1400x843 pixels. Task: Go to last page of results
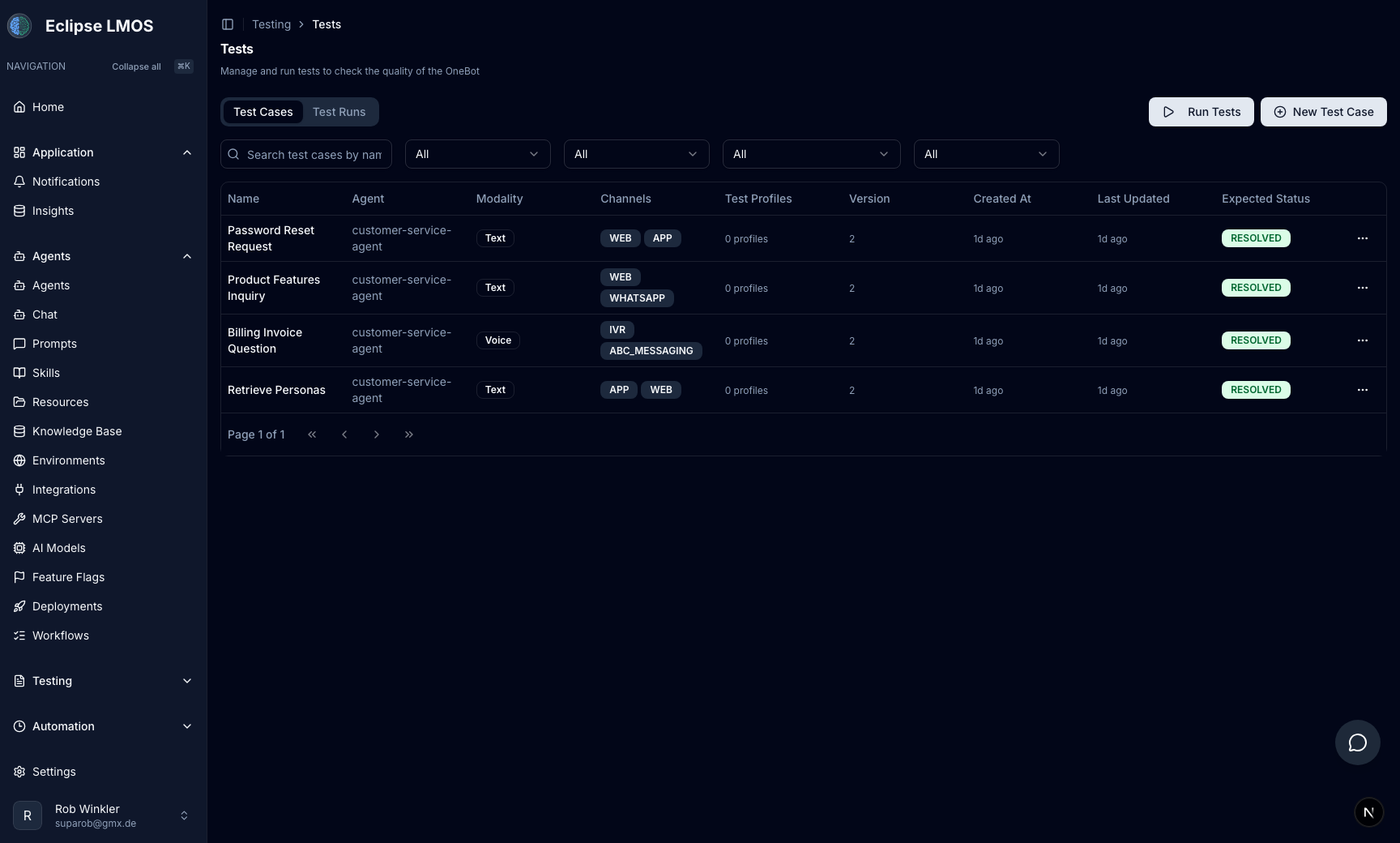(x=409, y=434)
